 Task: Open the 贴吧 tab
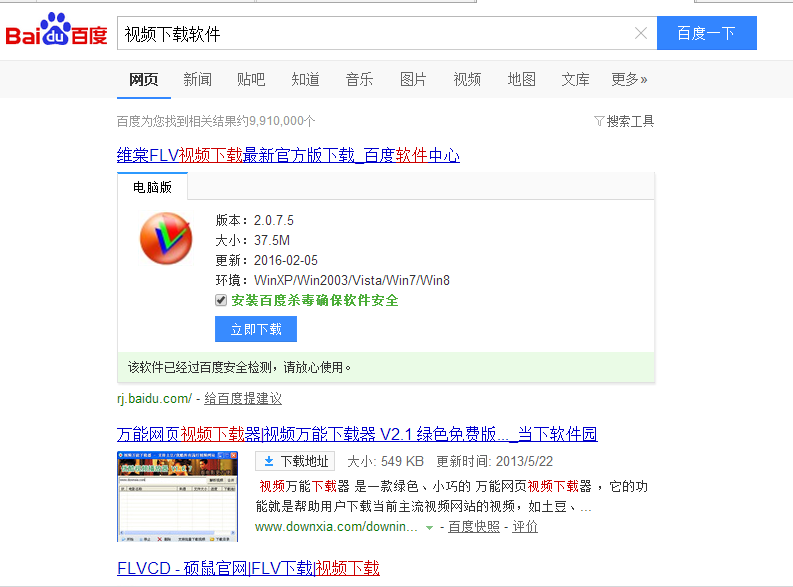pyautogui.click(x=251, y=79)
